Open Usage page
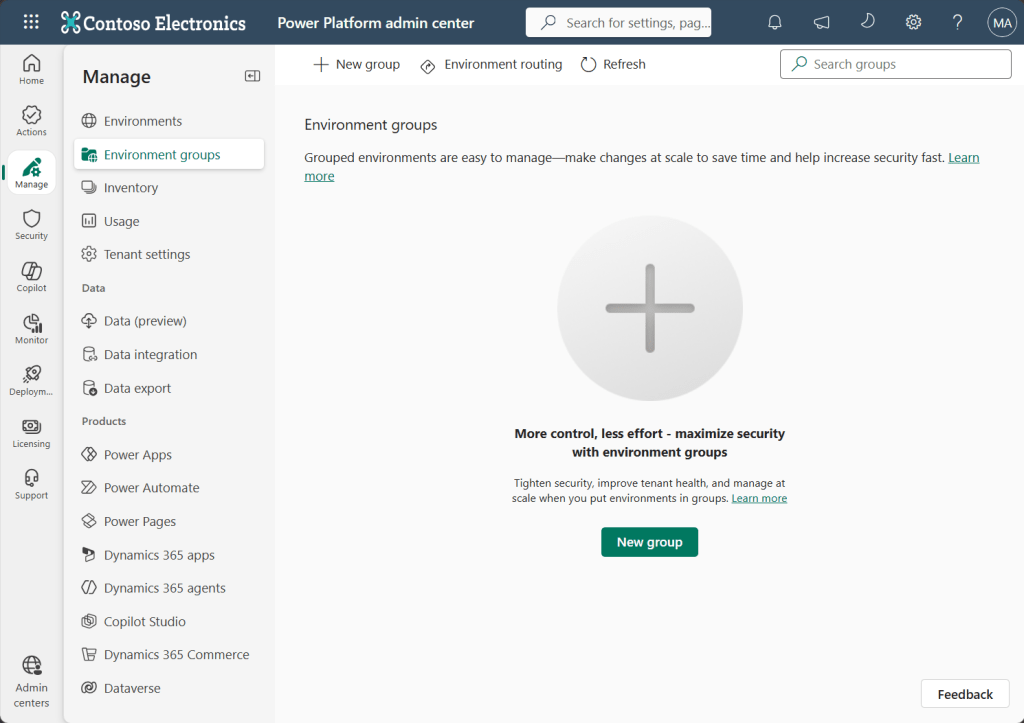The height and width of the screenshot is (723, 1024). click(x=169, y=221)
